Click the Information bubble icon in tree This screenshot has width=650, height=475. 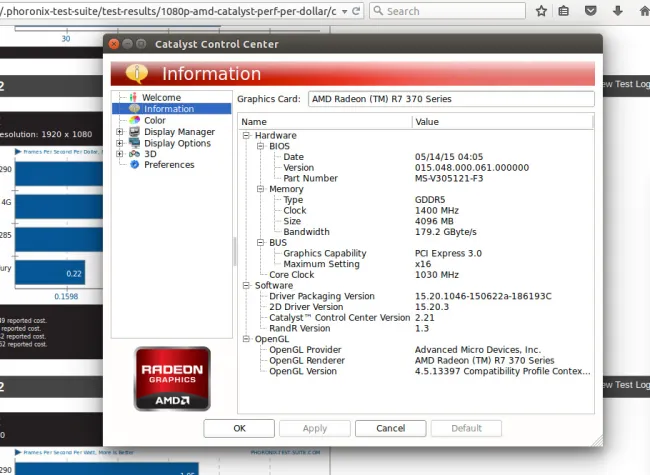pyautogui.click(x=134, y=109)
